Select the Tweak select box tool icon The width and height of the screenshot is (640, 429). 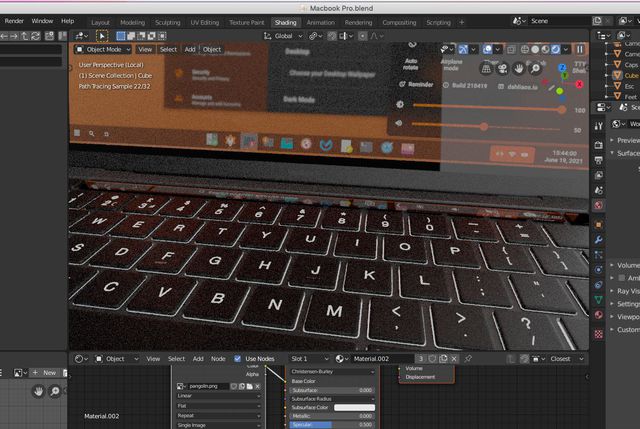[x=102, y=36]
